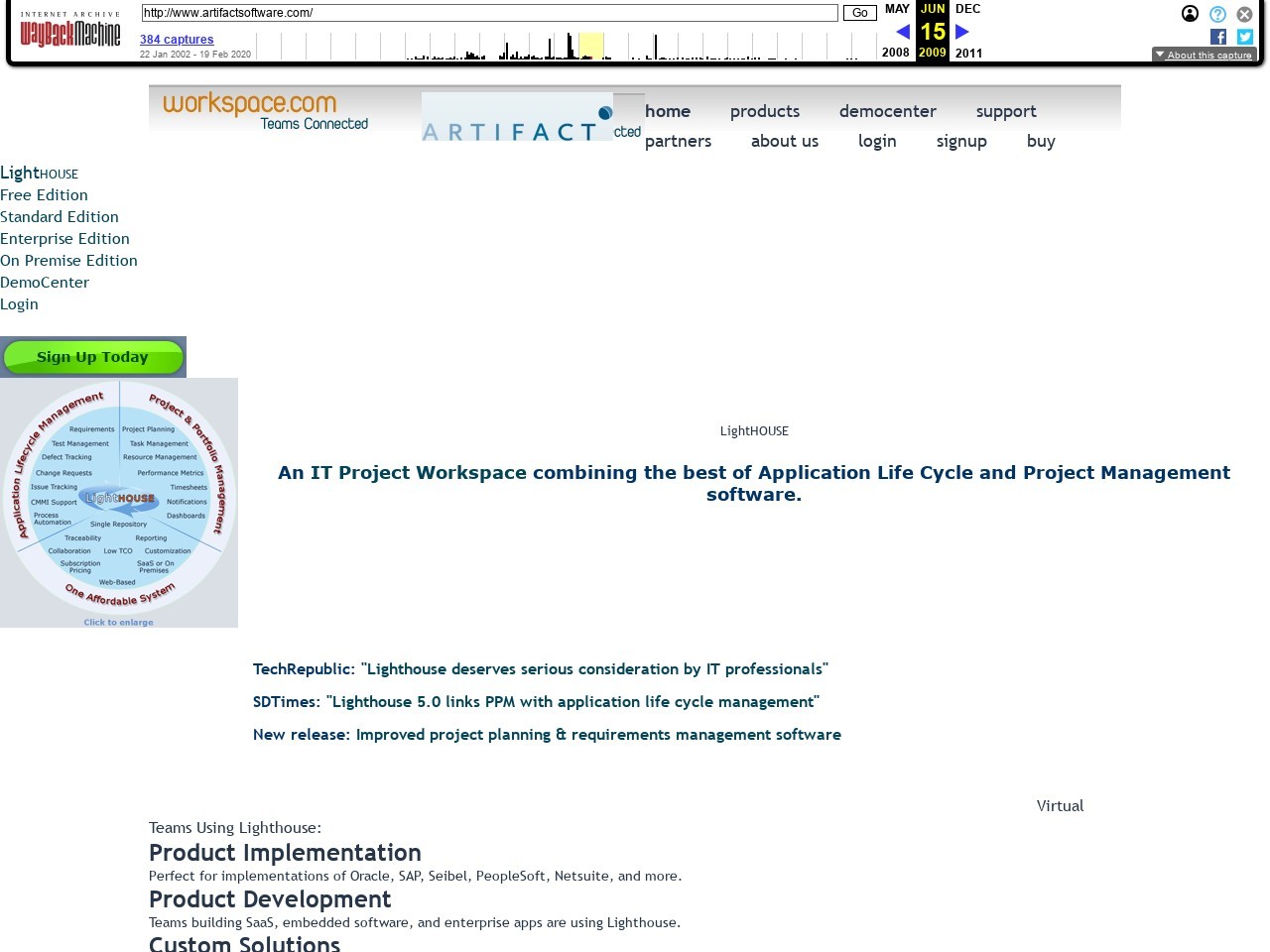Click the Wayback Machine logo
The image size is (1270, 952).
point(69,33)
